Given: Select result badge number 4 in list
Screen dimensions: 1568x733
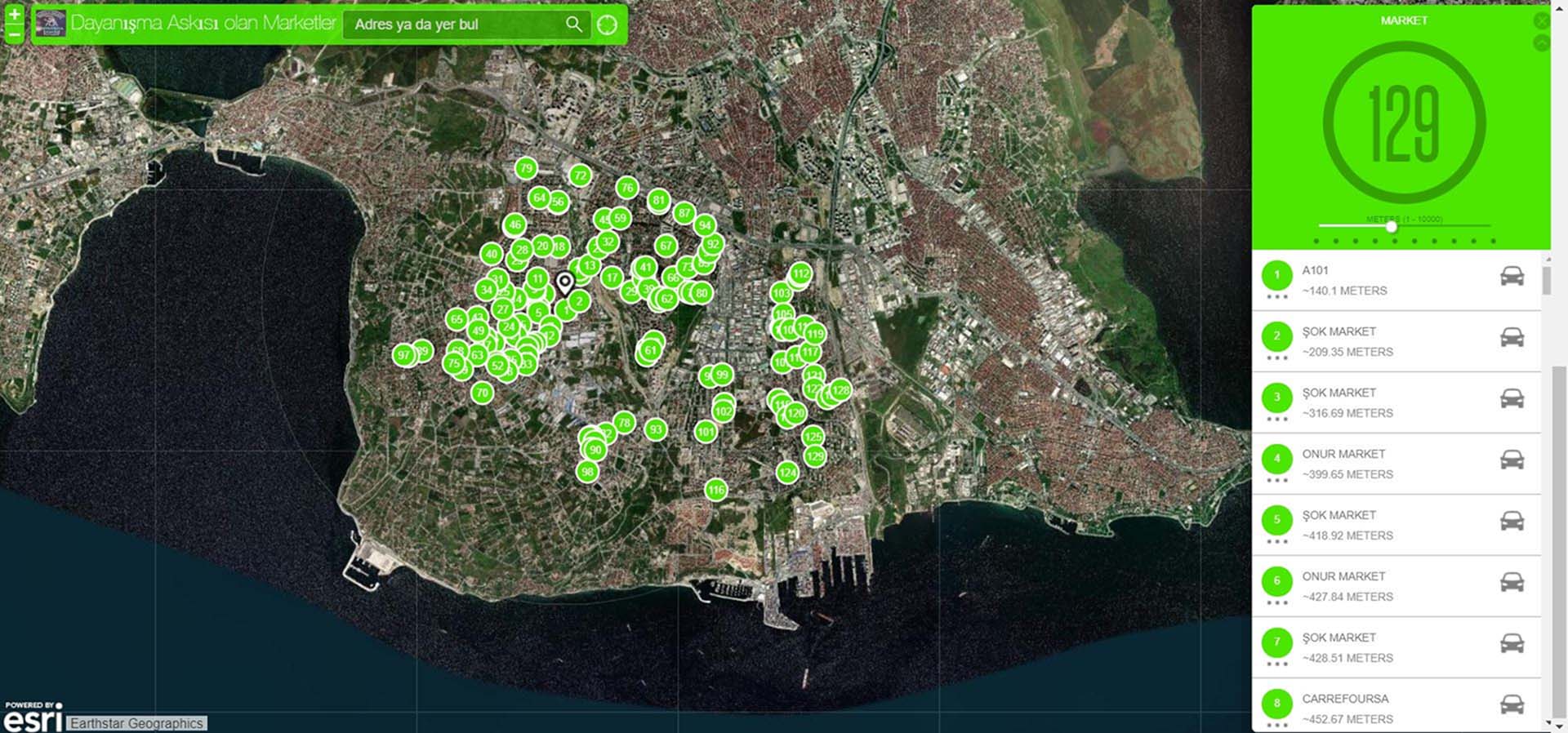Looking at the screenshot, I should pos(1276,459).
